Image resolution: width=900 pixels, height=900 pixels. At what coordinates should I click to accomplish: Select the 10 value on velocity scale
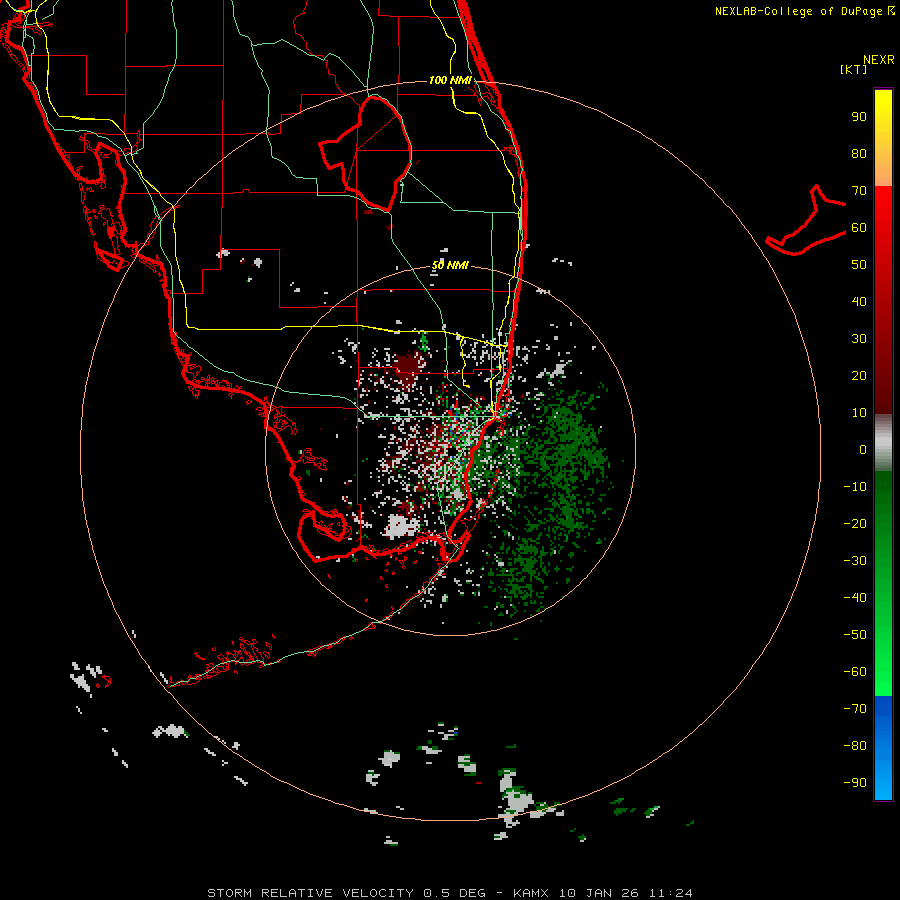click(859, 413)
